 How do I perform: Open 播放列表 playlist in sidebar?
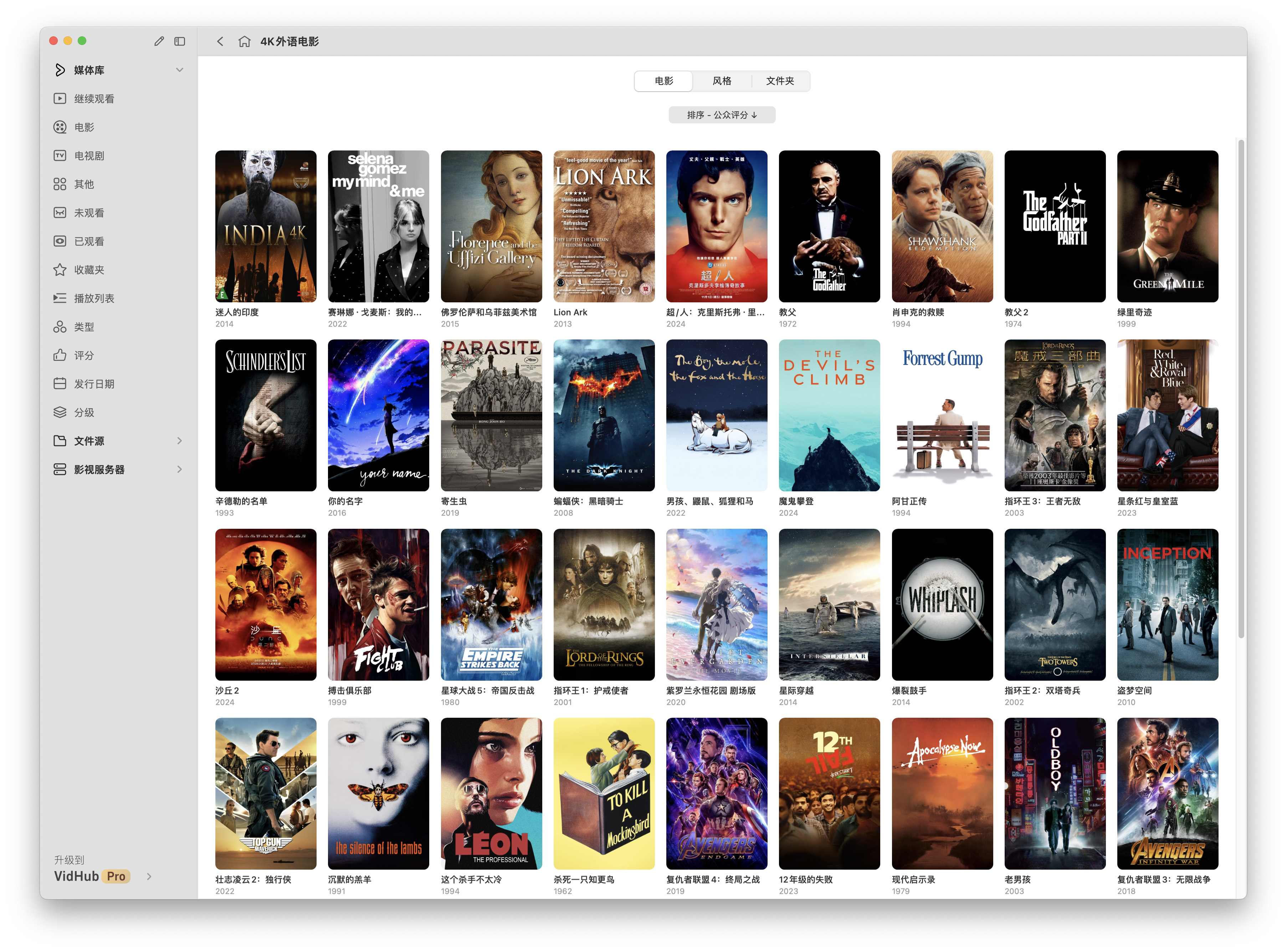click(94, 298)
